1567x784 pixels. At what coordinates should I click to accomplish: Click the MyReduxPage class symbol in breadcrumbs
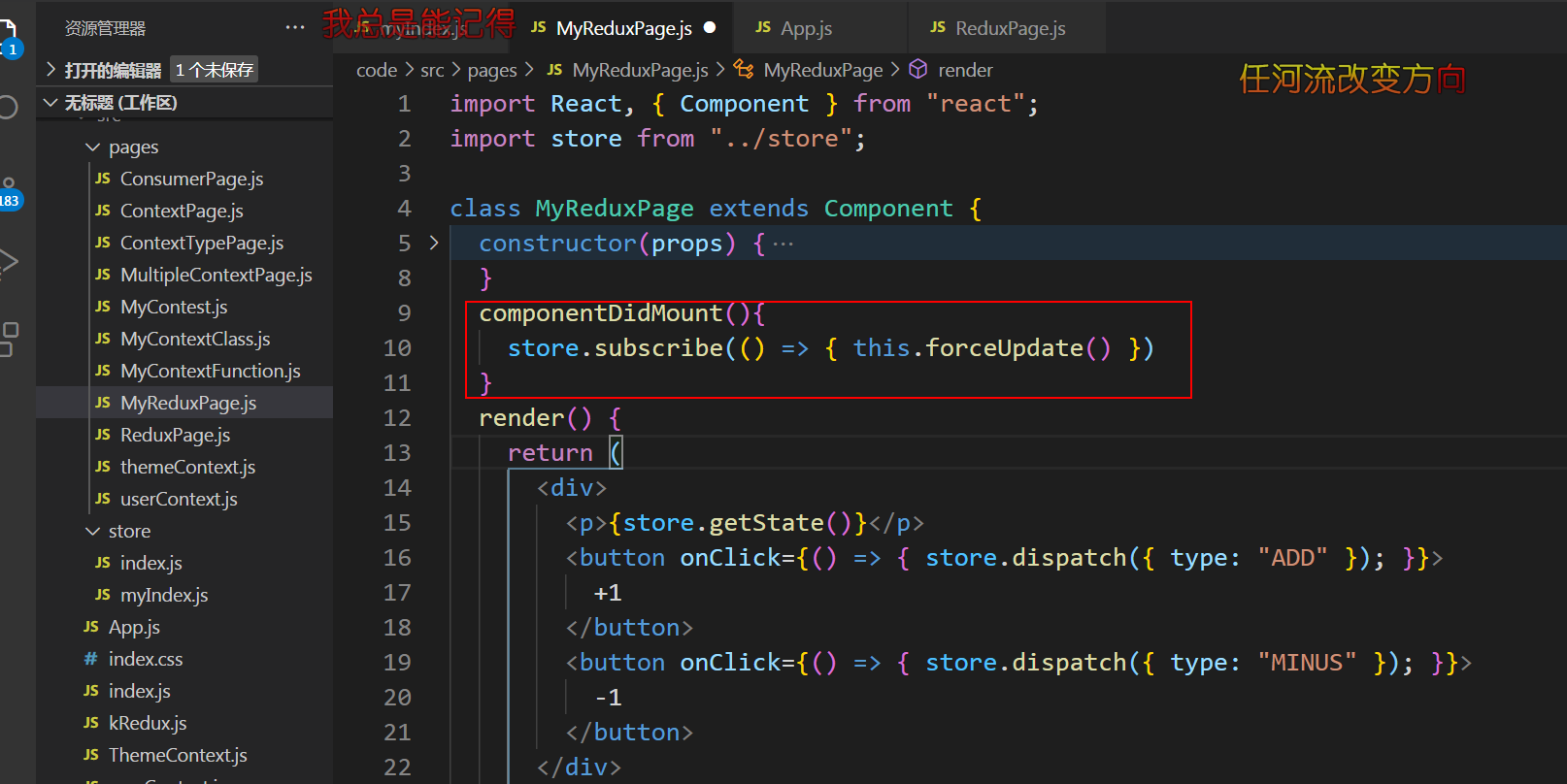tap(822, 70)
